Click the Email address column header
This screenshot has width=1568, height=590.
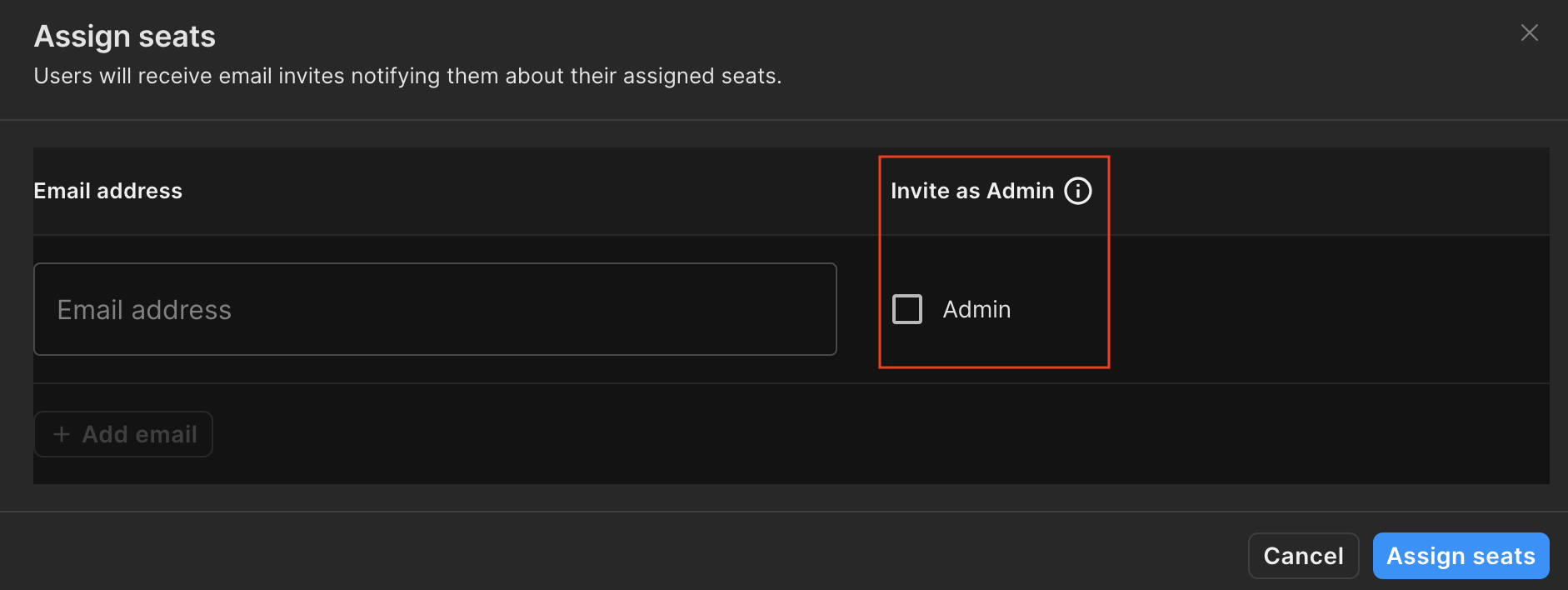click(x=108, y=191)
